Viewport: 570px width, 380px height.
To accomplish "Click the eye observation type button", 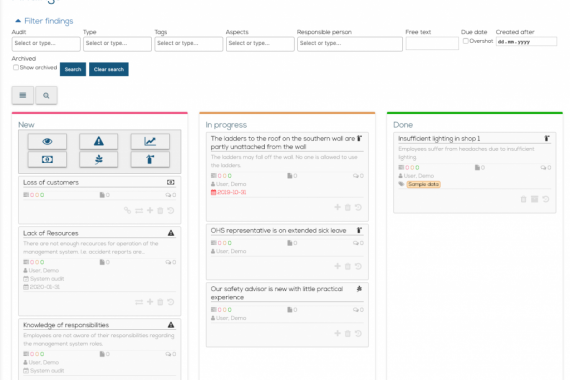I will tap(47, 141).
